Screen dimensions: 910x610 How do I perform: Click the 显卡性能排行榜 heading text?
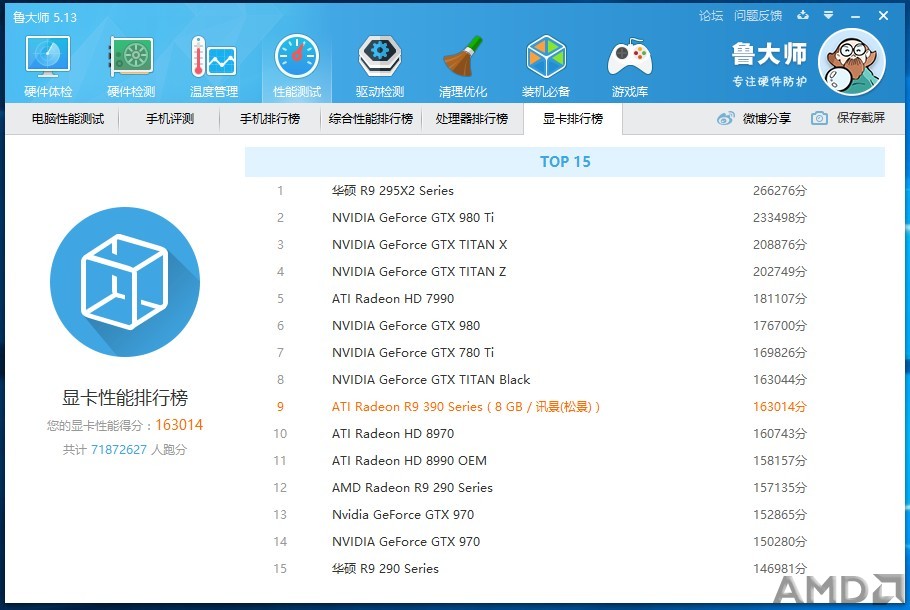tap(125, 398)
